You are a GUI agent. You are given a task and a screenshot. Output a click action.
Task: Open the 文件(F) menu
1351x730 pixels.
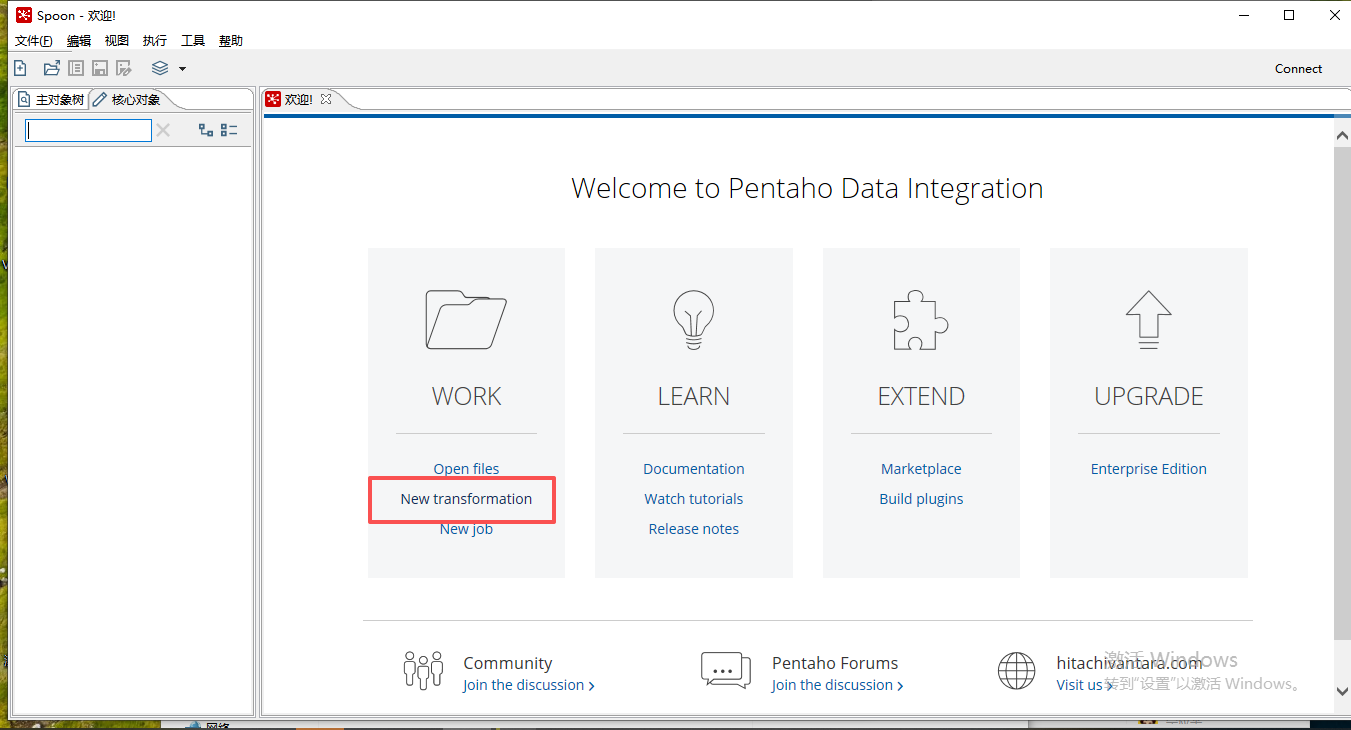pyautogui.click(x=33, y=41)
